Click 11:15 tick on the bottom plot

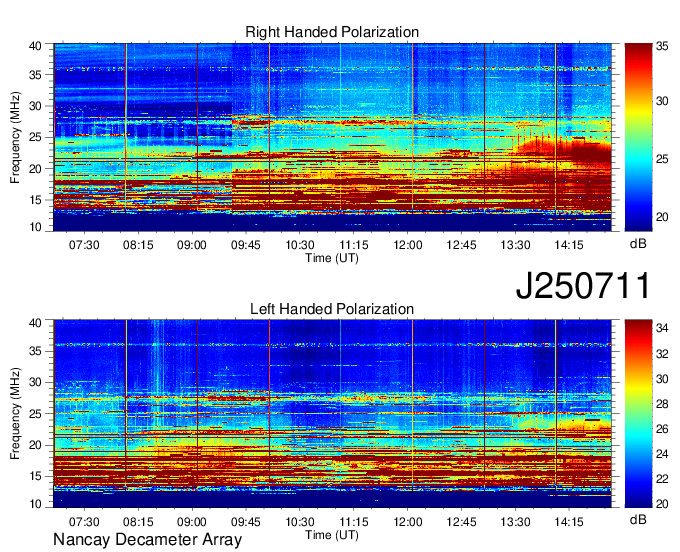tap(354, 522)
